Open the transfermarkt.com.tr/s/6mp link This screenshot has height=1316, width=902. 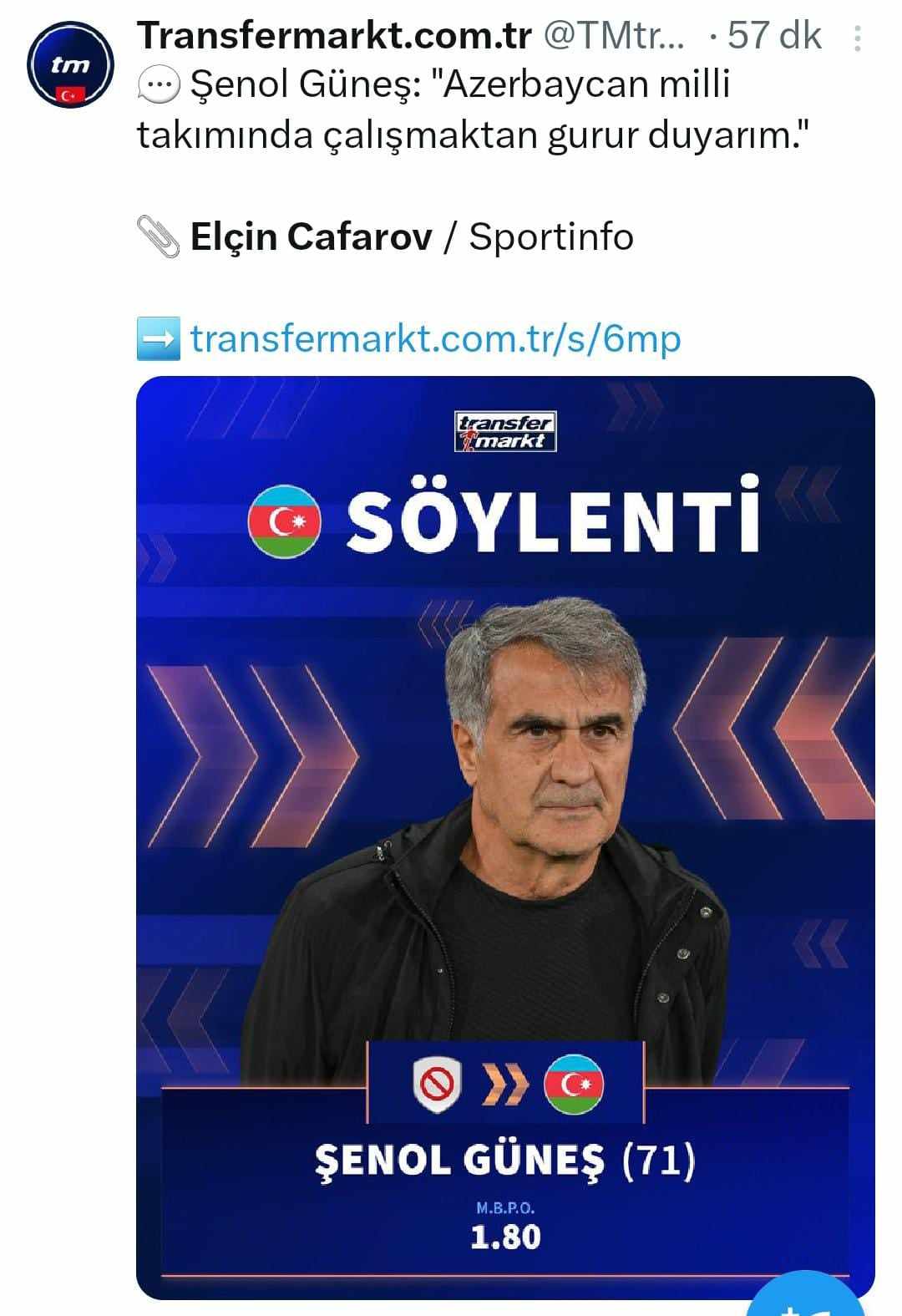click(x=435, y=338)
